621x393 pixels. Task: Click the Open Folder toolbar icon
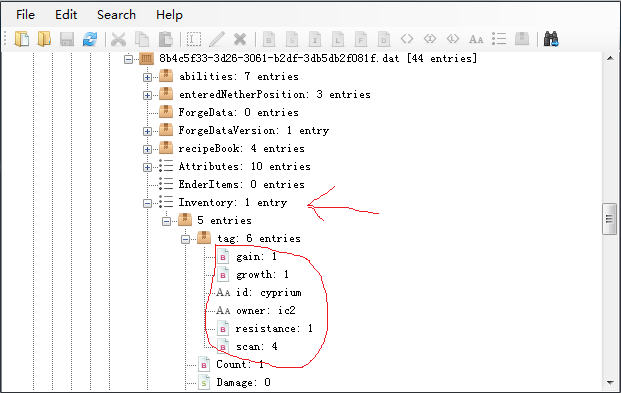(44, 39)
